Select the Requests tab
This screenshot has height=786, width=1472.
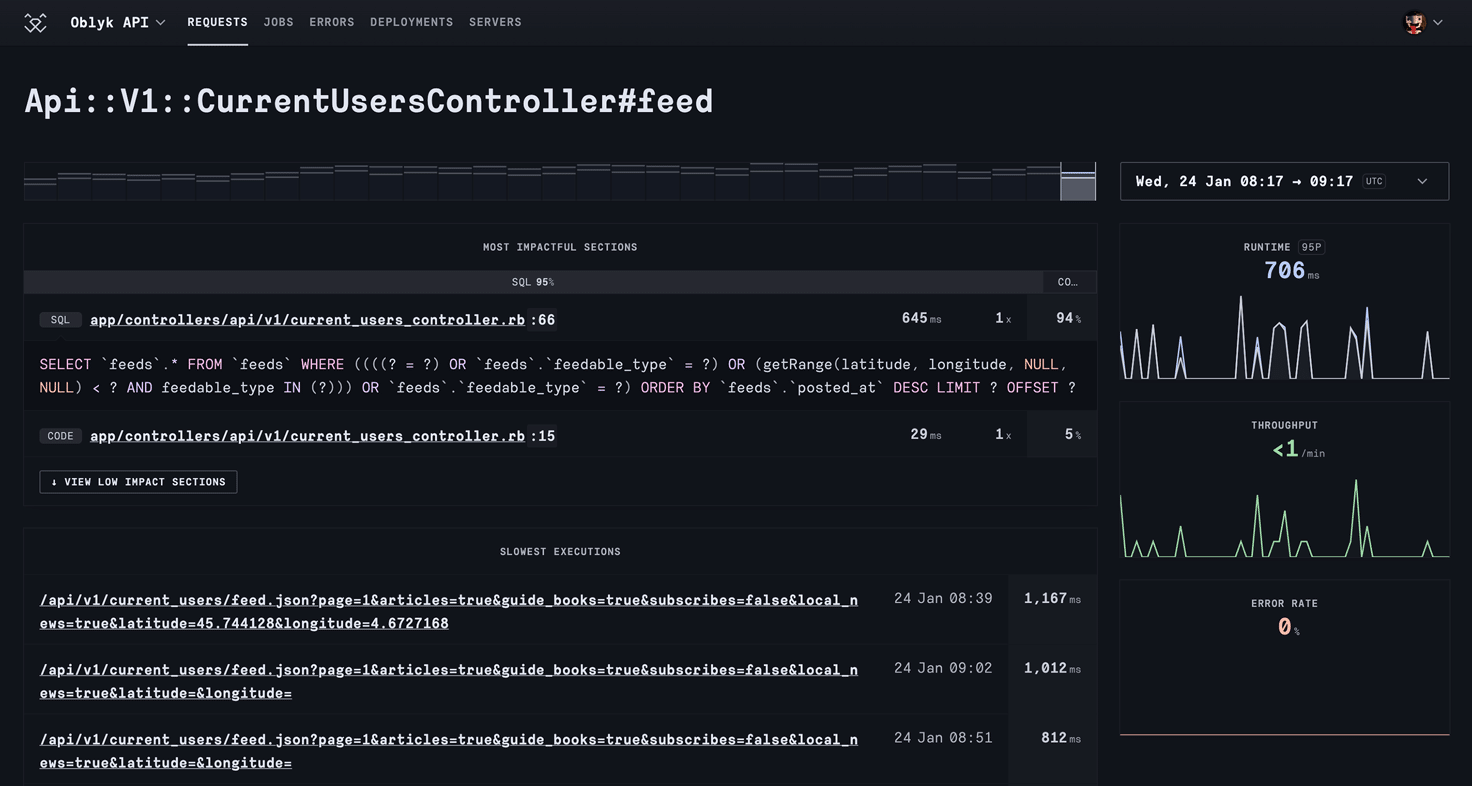coord(217,22)
